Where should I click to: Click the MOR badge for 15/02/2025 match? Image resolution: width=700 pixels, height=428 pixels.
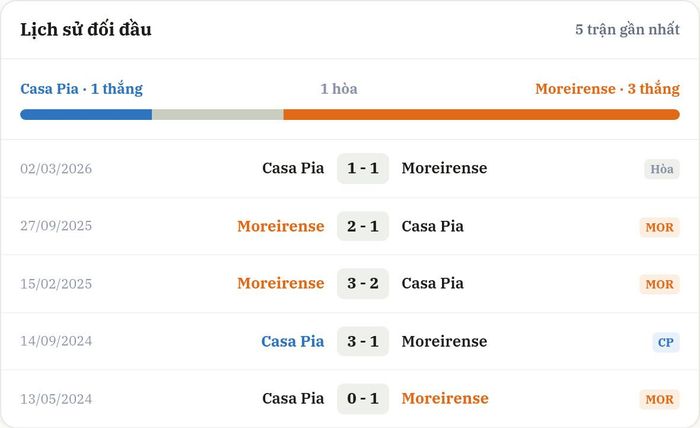(659, 284)
